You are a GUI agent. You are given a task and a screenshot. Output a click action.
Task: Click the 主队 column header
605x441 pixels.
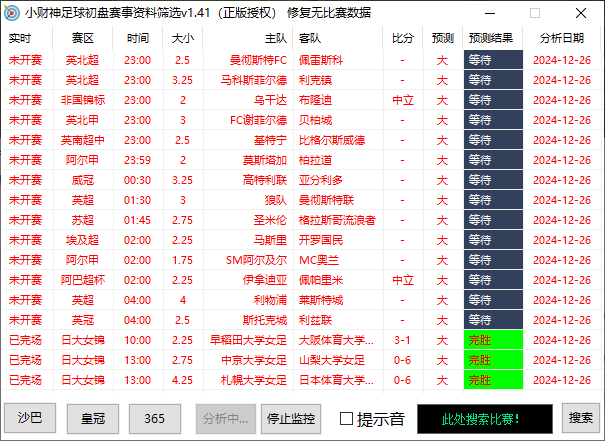(275, 38)
